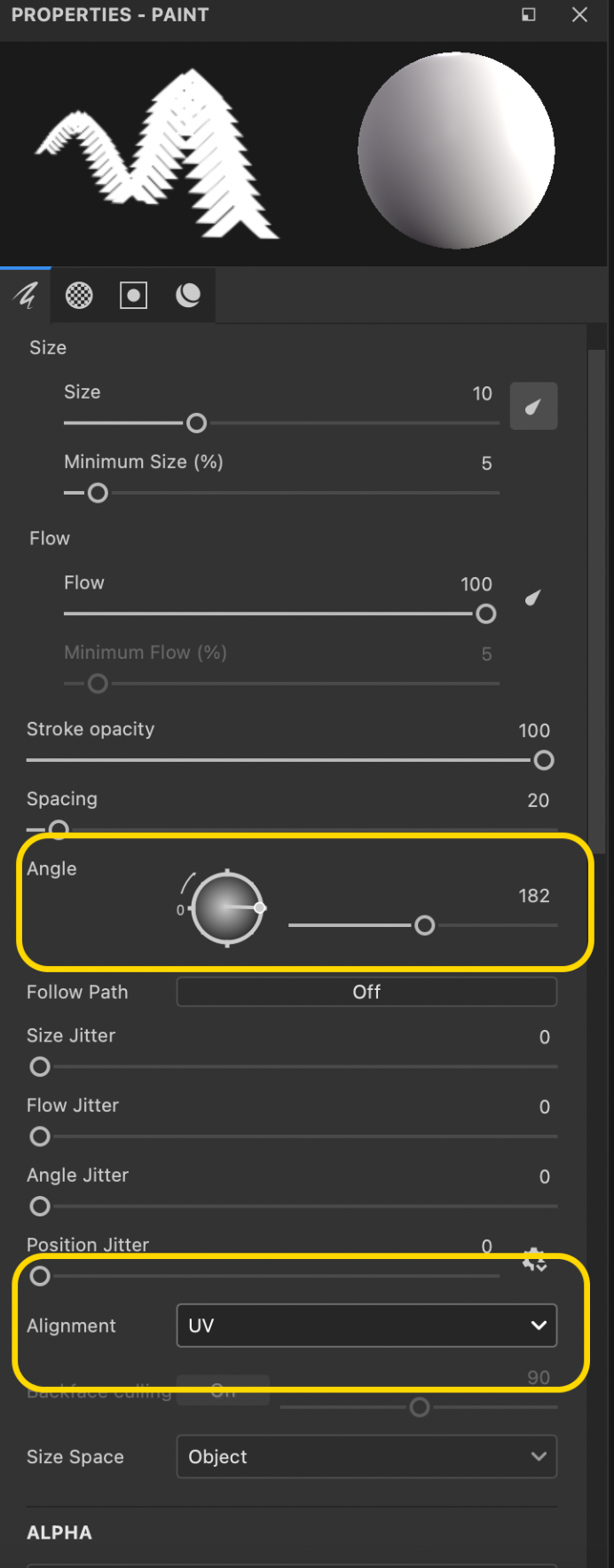The image size is (614, 1568).
Task: Click the white sphere material preview
Action: click(454, 151)
